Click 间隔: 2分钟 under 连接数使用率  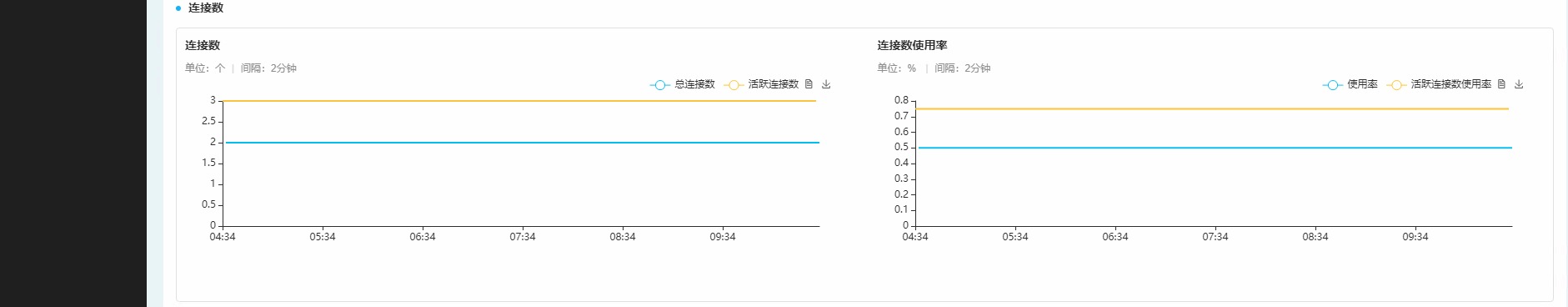[963, 68]
